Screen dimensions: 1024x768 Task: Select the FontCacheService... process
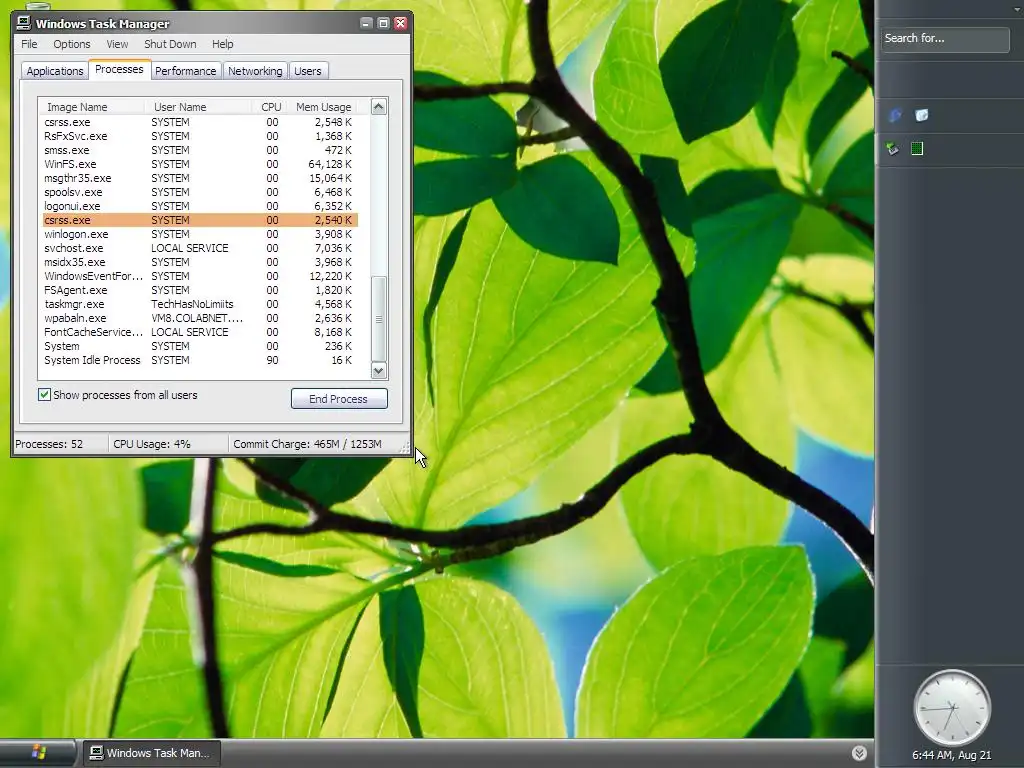[x=200, y=332]
